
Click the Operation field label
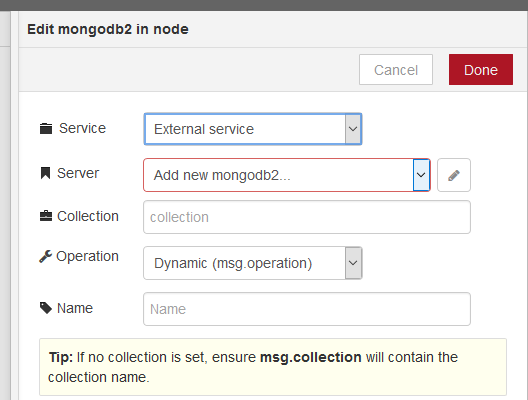(88, 257)
